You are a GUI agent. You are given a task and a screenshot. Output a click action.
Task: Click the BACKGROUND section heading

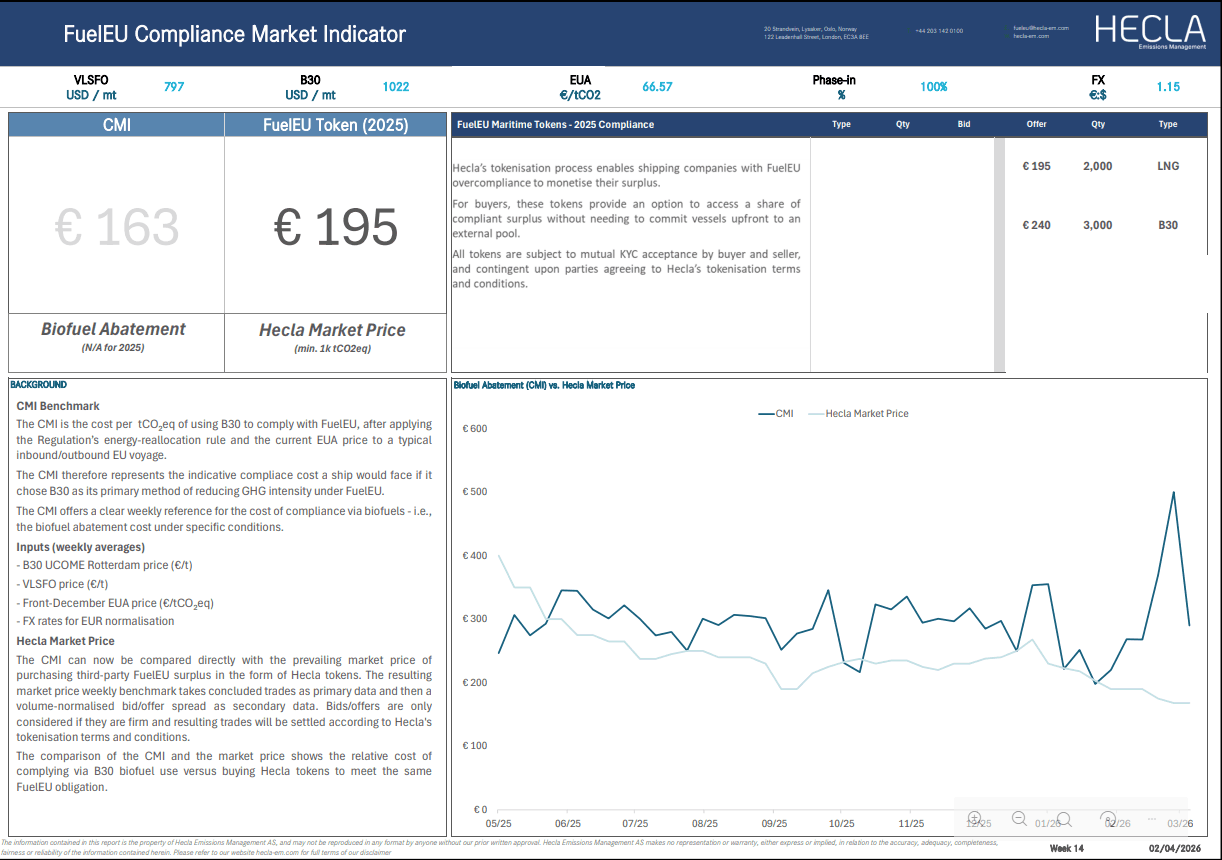[x=38, y=385]
